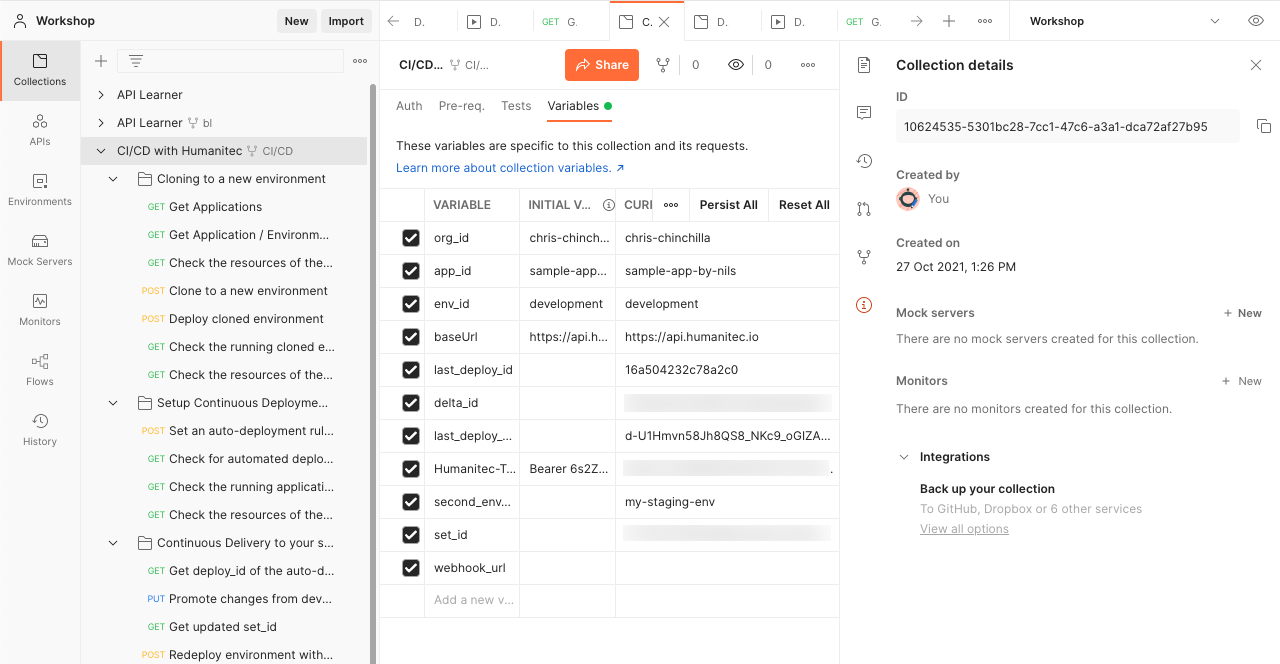The image size is (1280, 664).
Task: Watch the collection via the eye toggle
Action: [735, 64]
